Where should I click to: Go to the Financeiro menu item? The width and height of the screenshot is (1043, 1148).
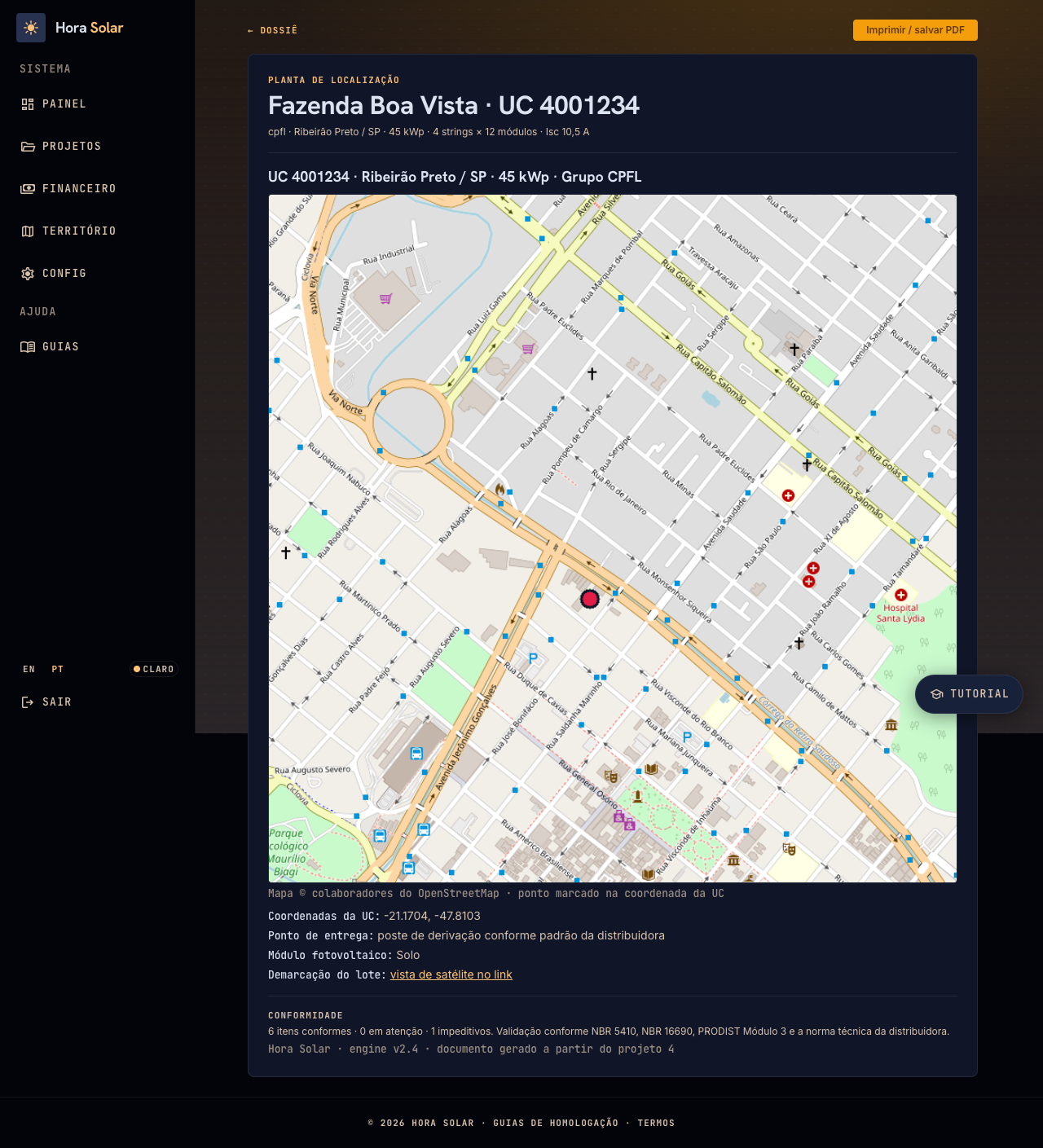pyautogui.click(x=98, y=189)
